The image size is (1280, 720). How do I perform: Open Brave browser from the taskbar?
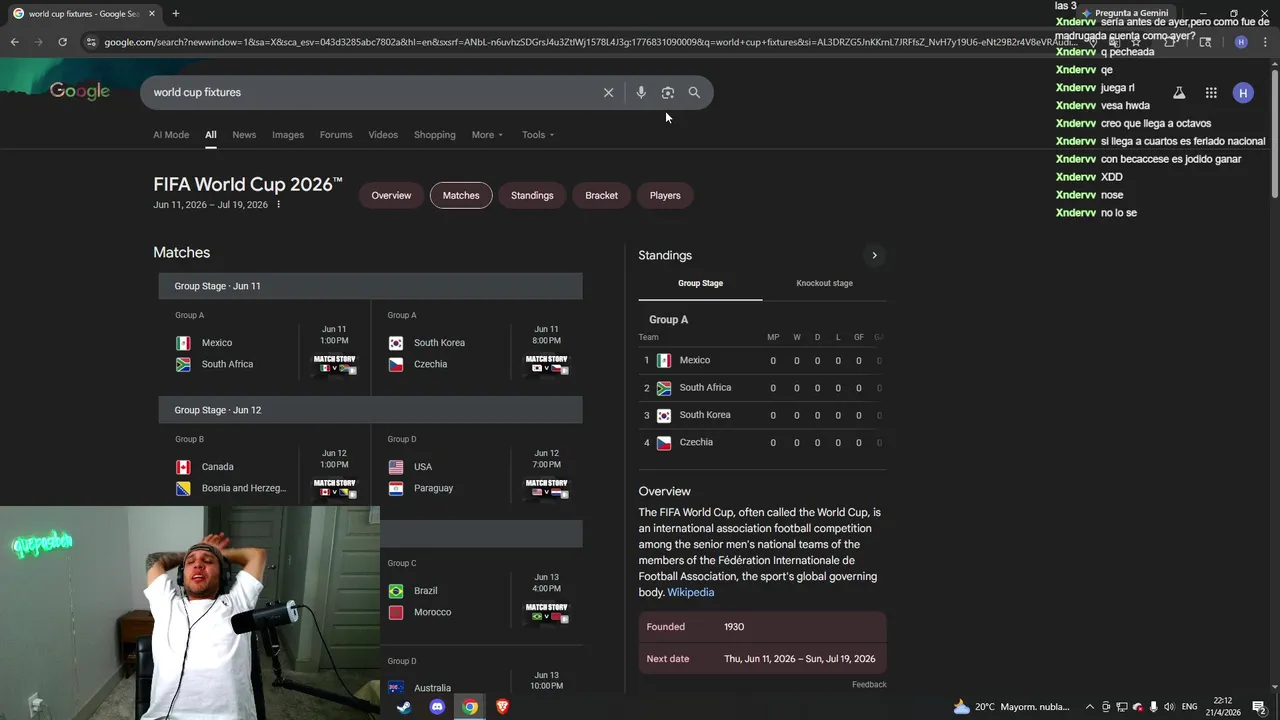[502, 707]
